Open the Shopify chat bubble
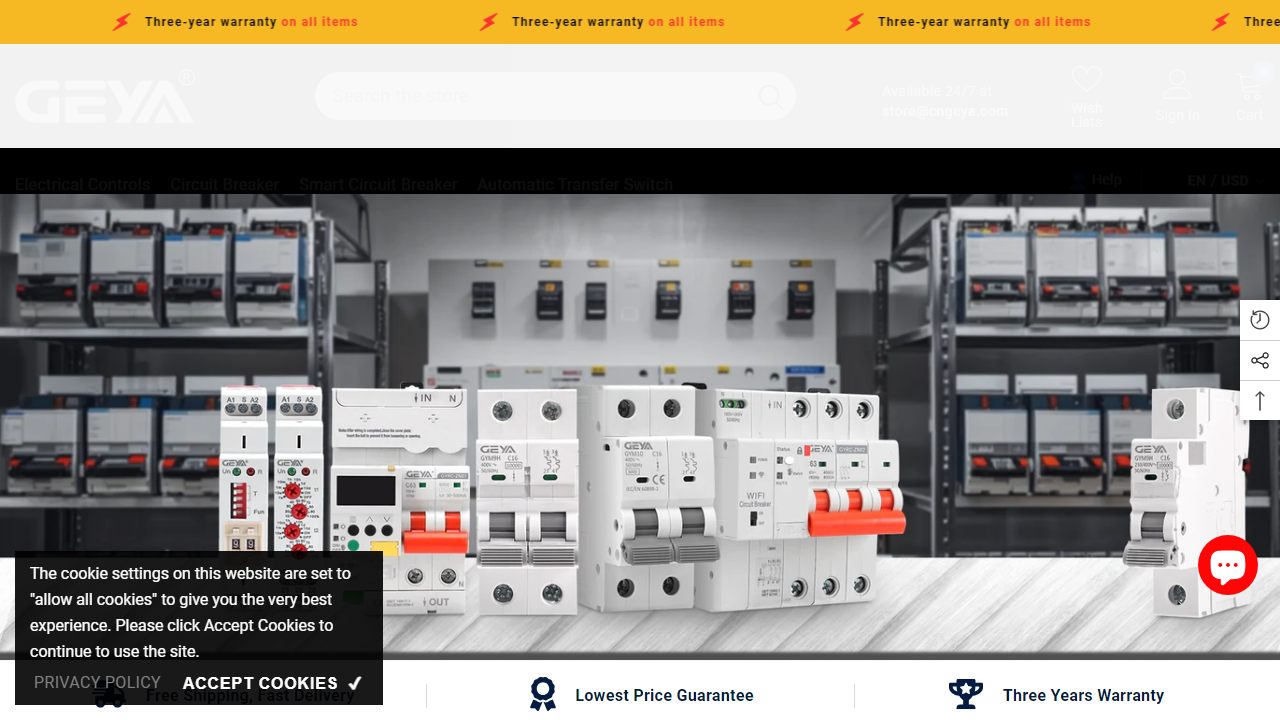The height and width of the screenshot is (720, 1280). tap(1228, 565)
